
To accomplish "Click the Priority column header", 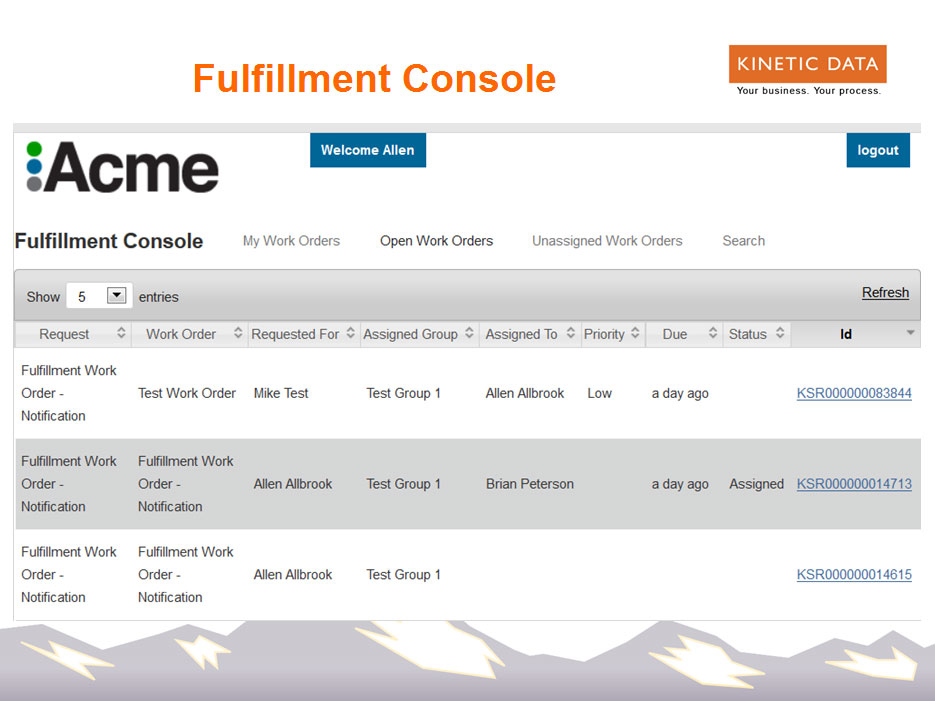I will point(613,334).
